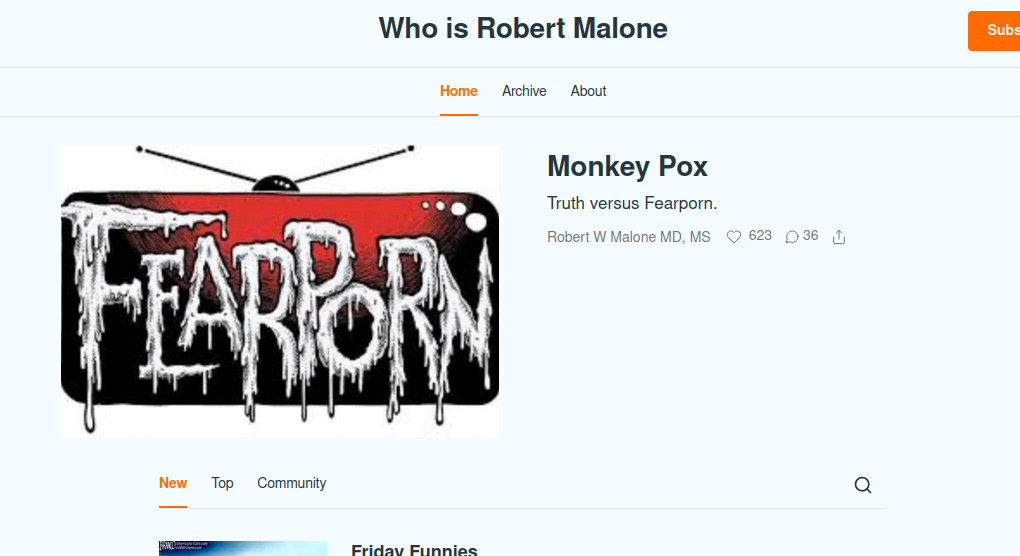The image size is (1020, 556).
Task: Switch to the New posts tab
Action: (173, 483)
